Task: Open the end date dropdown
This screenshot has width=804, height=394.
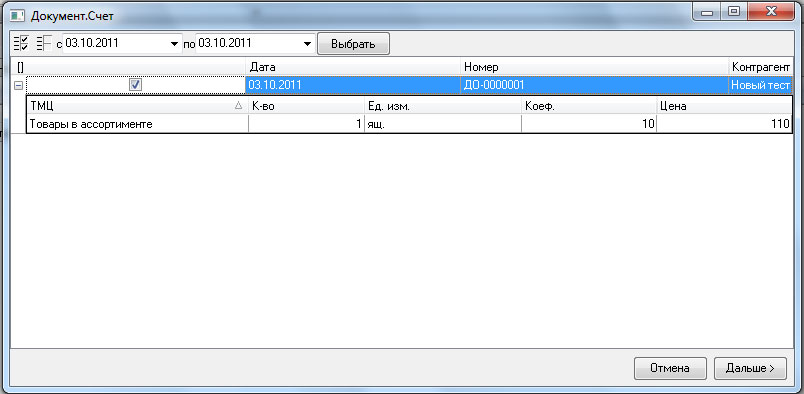Action: (x=307, y=44)
